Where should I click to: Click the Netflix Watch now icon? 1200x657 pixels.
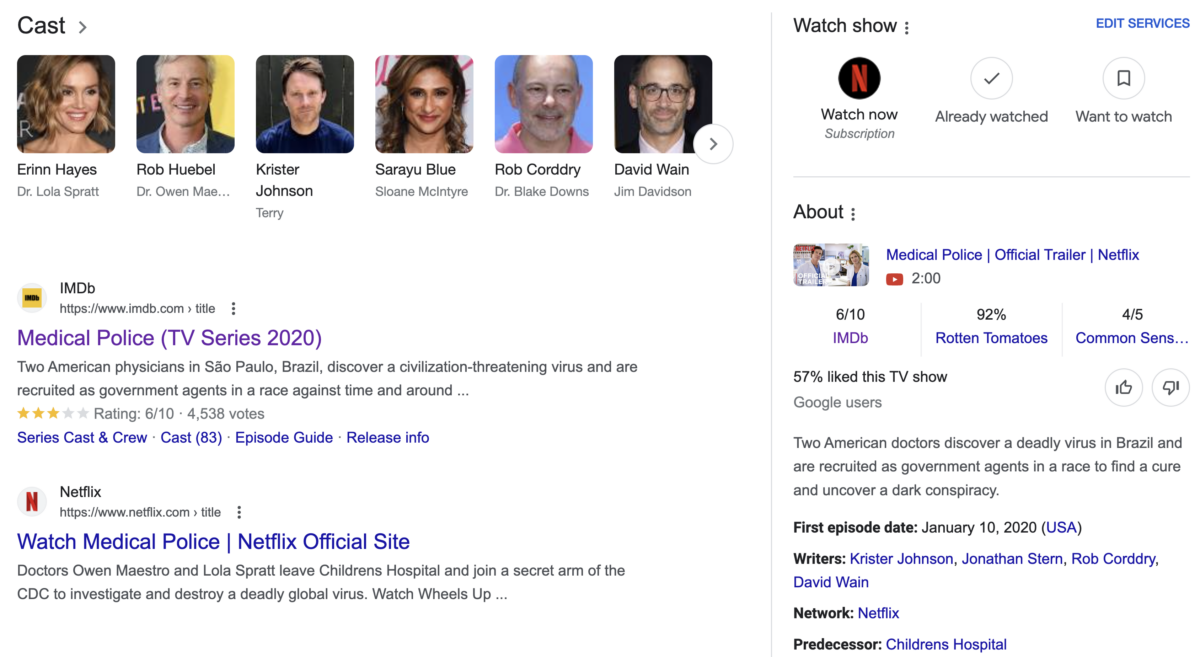(859, 78)
